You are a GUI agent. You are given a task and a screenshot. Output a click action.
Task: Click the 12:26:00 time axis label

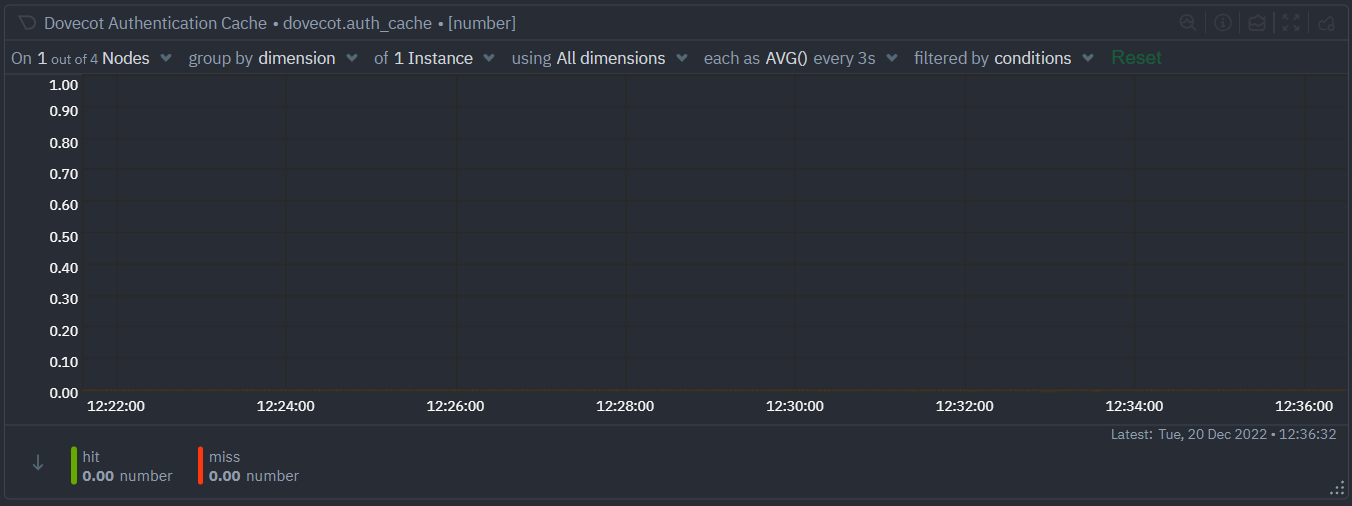click(x=455, y=406)
